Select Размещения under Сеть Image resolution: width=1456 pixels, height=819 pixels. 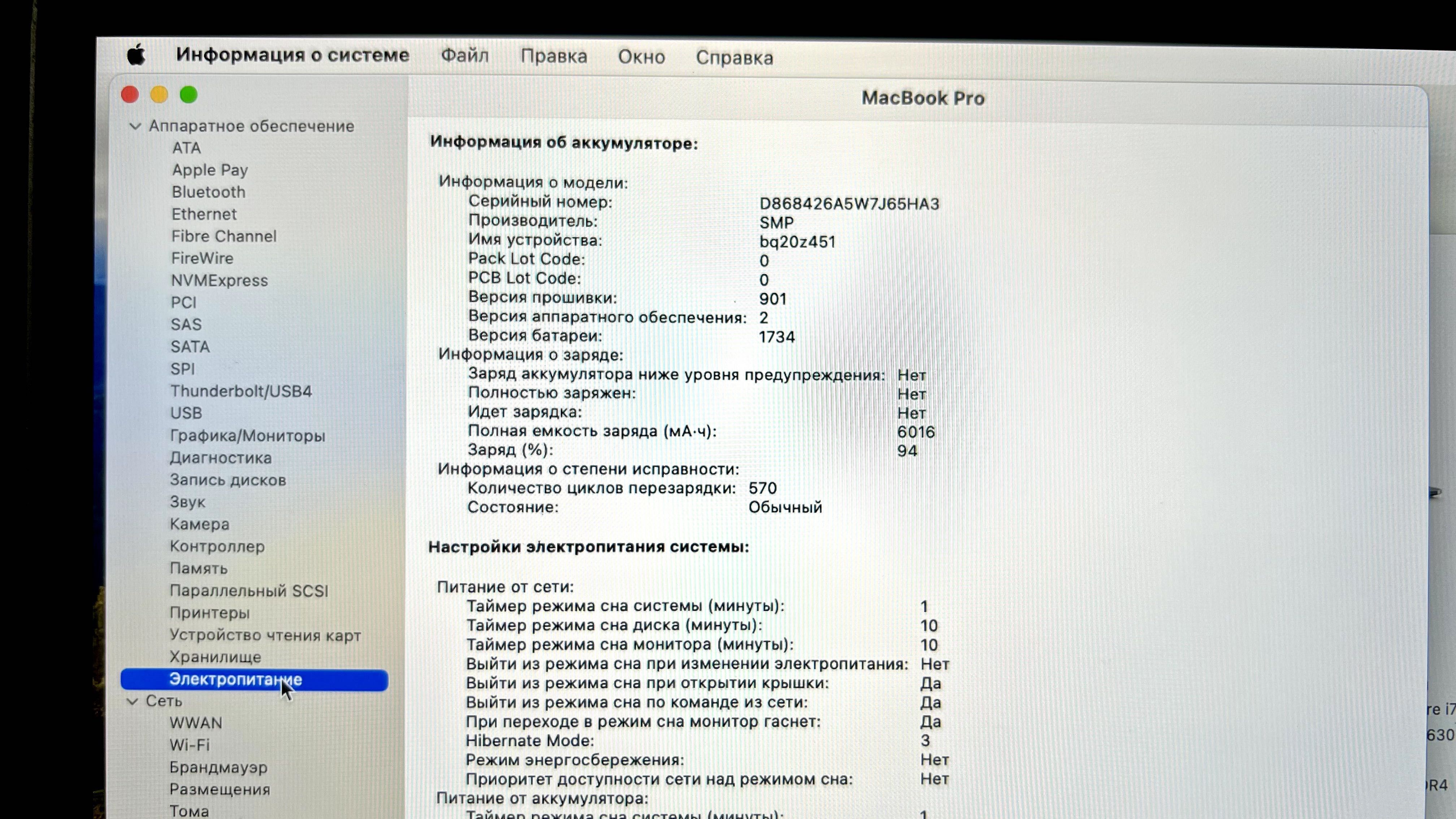coord(219,790)
